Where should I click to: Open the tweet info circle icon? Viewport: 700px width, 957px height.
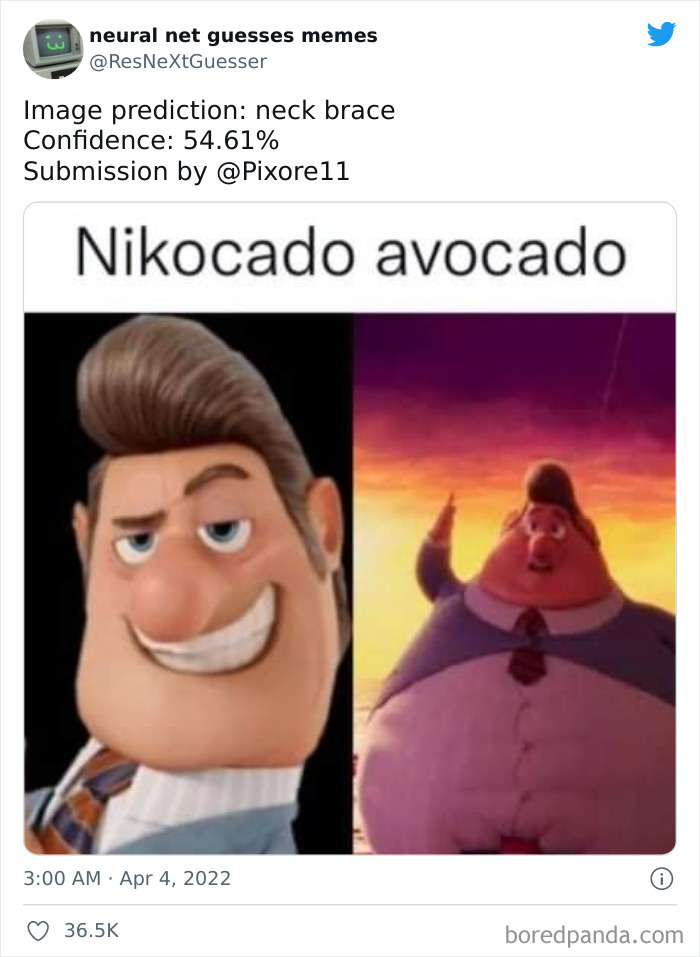click(x=662, y=878)
